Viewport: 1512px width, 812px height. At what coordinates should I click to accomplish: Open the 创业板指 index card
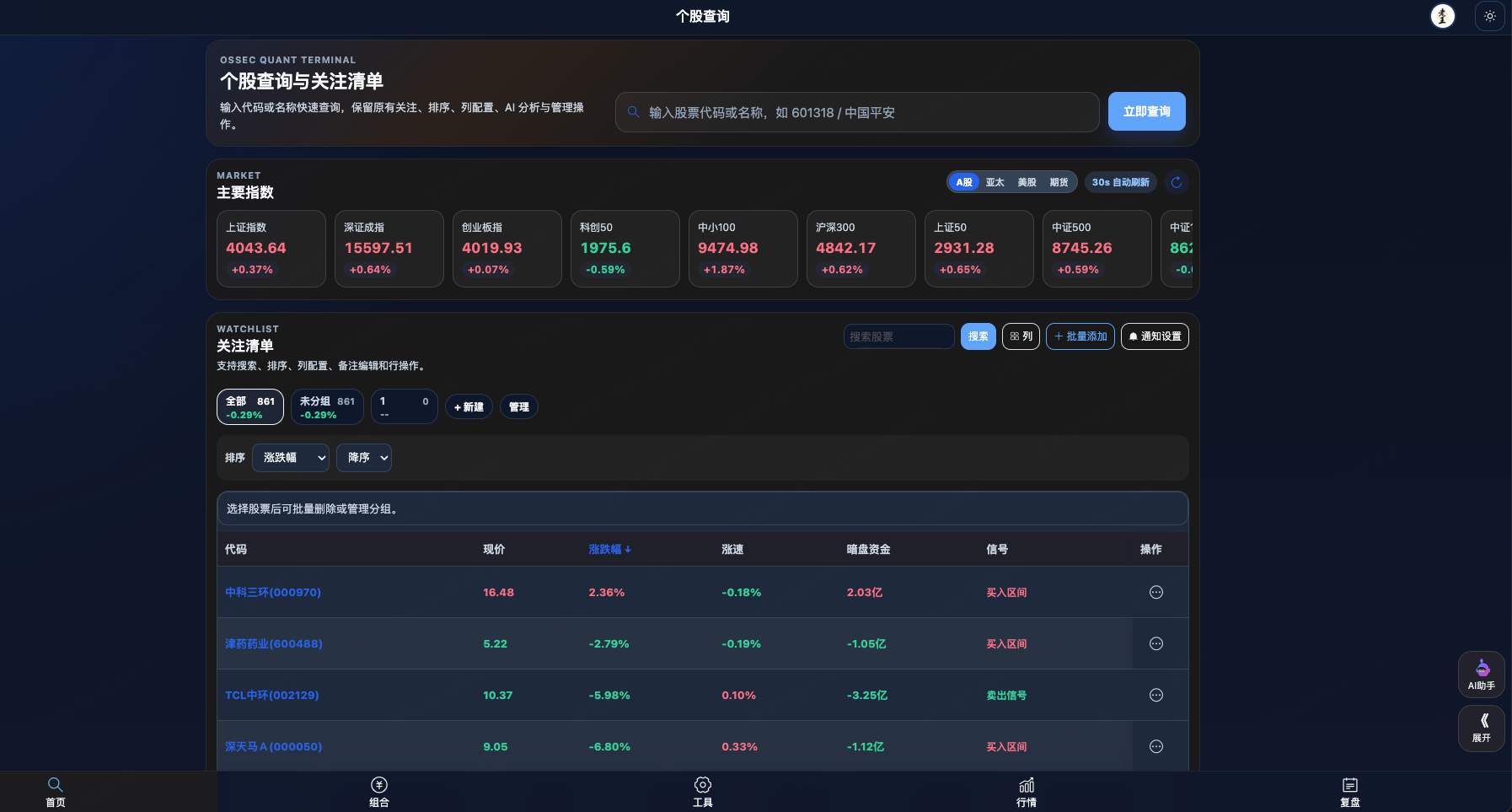(507, 249)
